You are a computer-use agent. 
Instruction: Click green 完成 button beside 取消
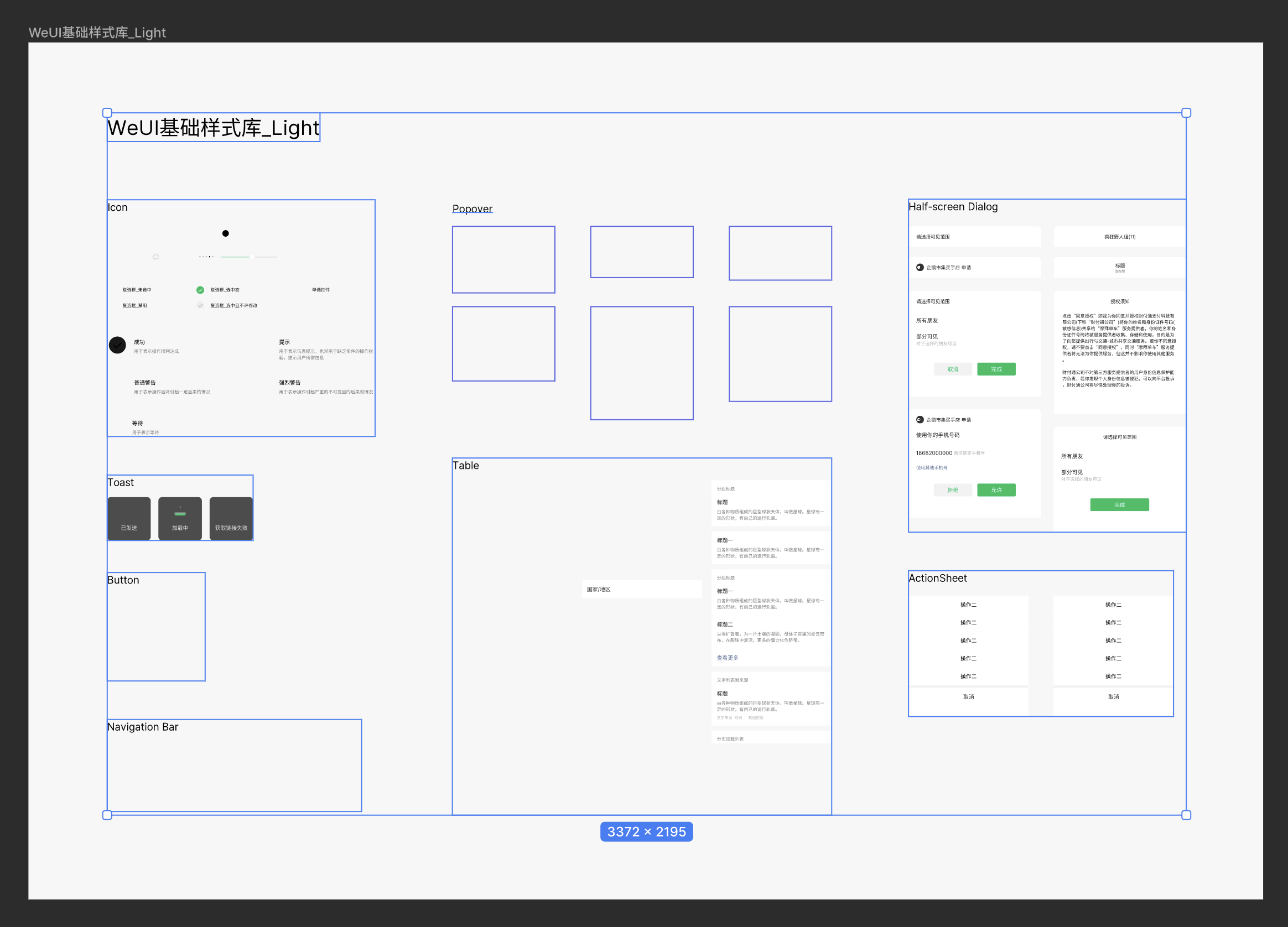point(996,369)
